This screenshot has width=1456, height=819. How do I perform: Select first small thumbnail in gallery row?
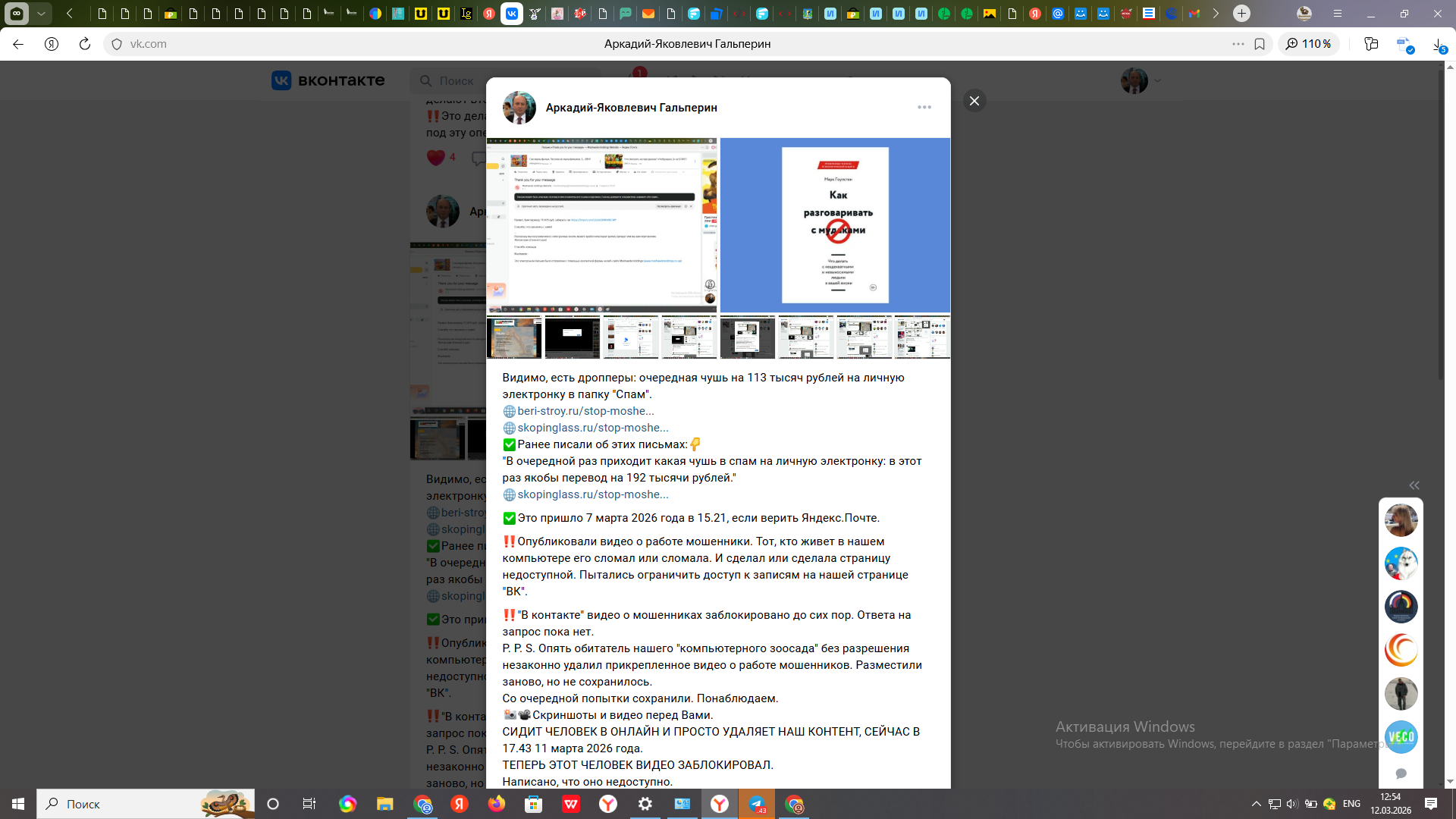[513, 337]
